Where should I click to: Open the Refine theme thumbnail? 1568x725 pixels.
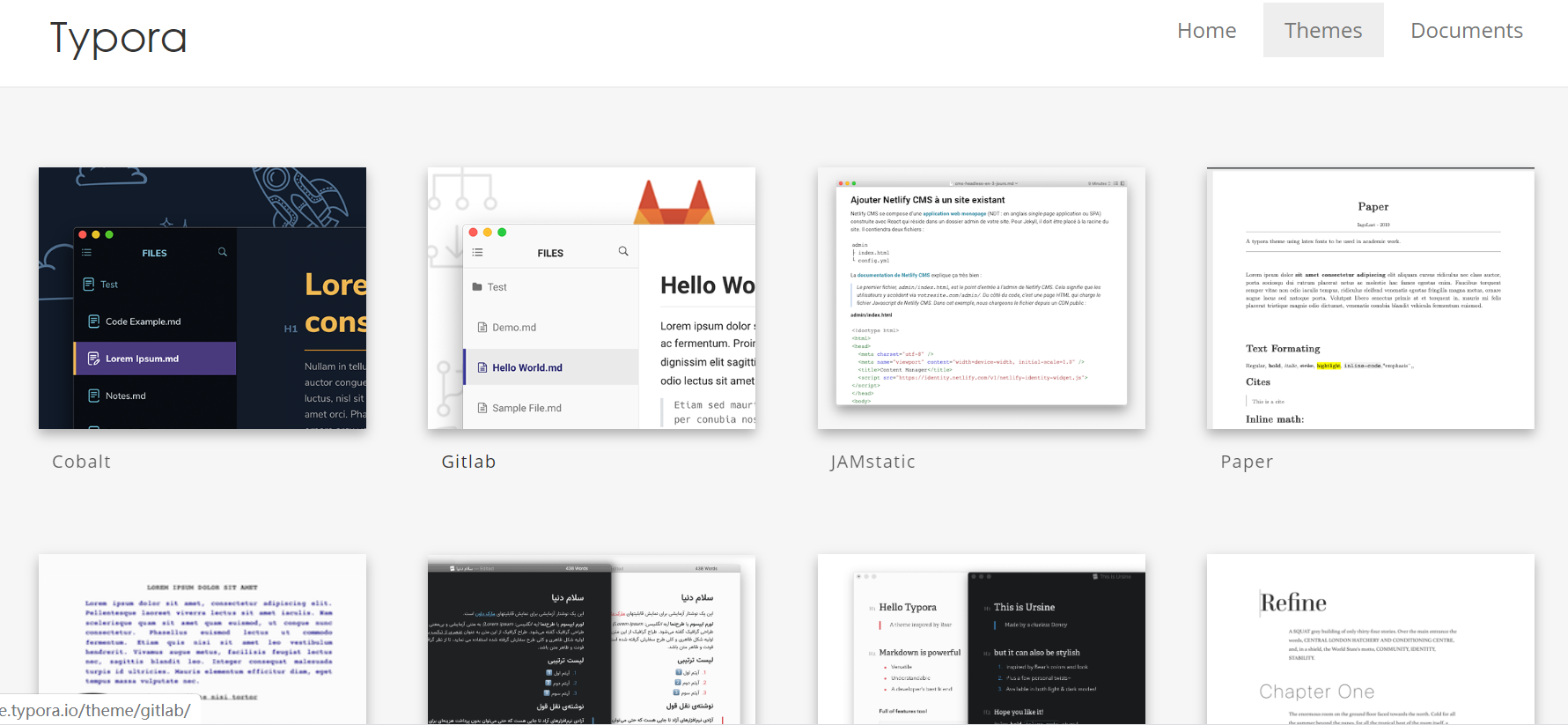coord(1371,639)
